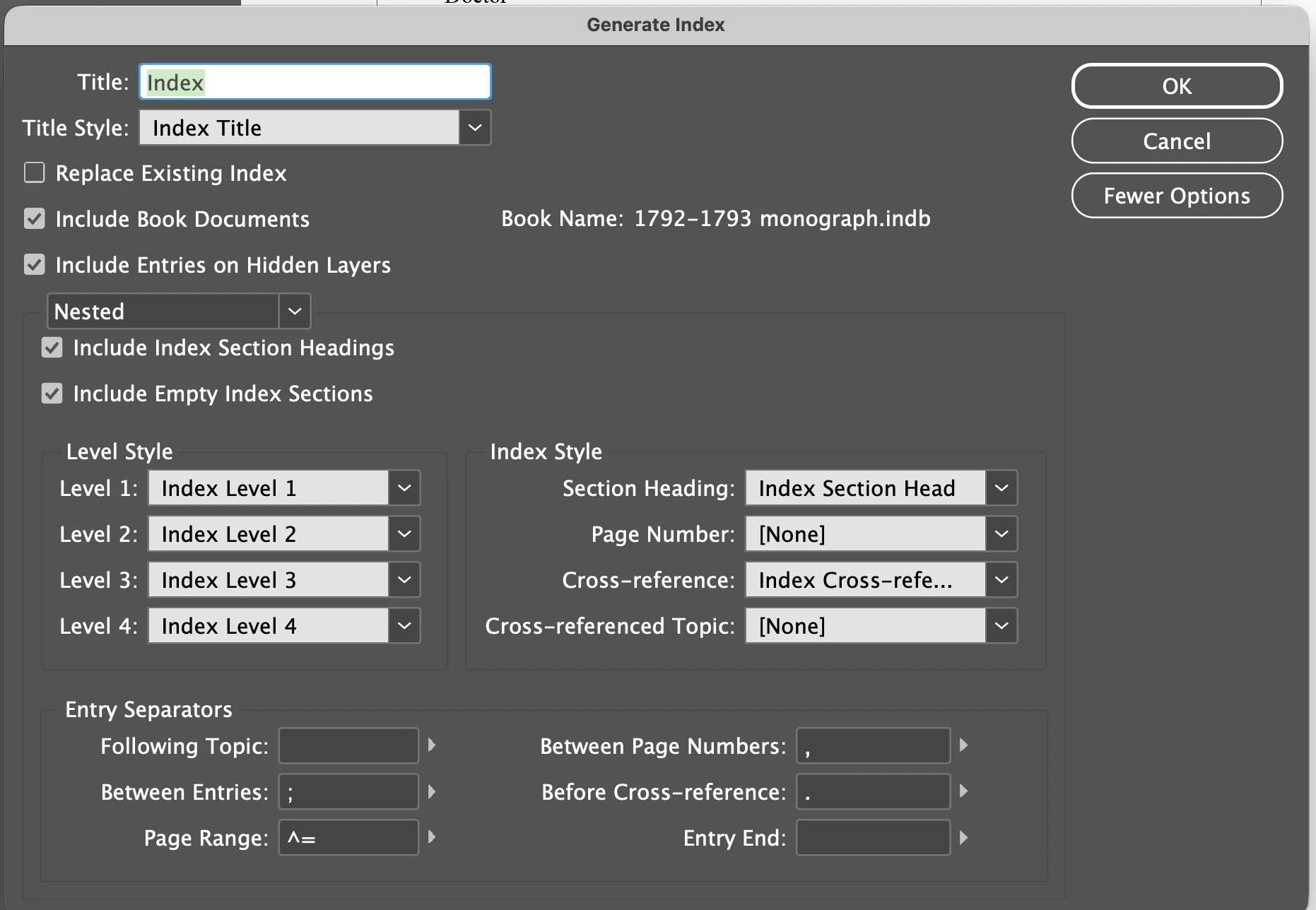The image size is (1316, 910).
Task: Click the Book Name 1792-1793 monograph.indb text
Action: (x=715, y=219)
